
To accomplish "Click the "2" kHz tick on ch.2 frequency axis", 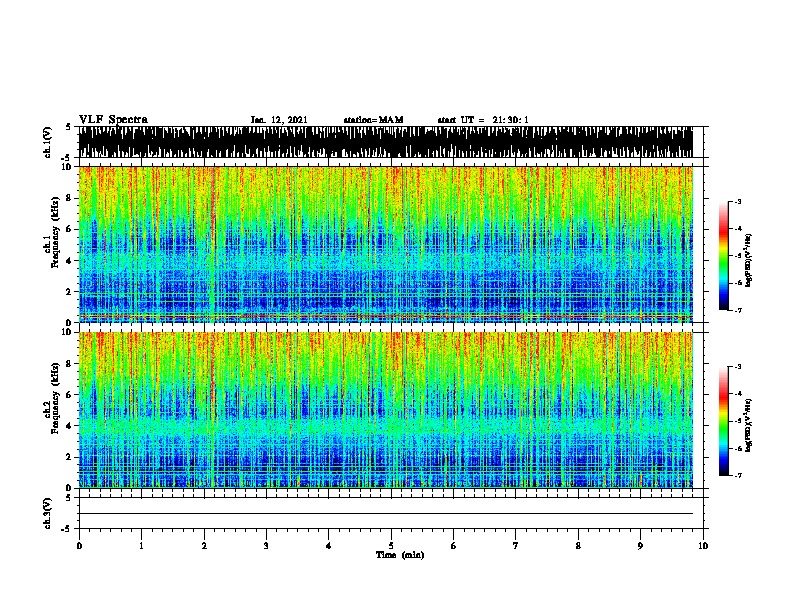I will coord(69,457).
